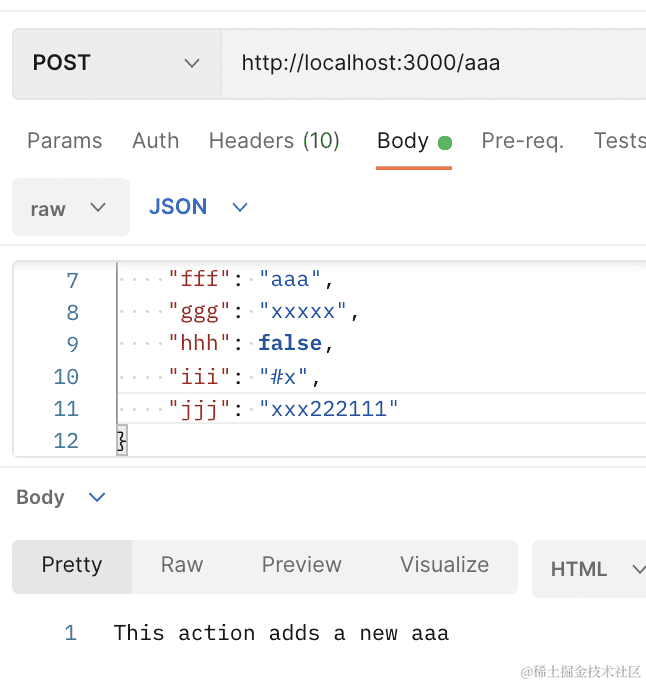
Task: Click the request URL input field
Action: pyautogui.click(x=430, y=64)
